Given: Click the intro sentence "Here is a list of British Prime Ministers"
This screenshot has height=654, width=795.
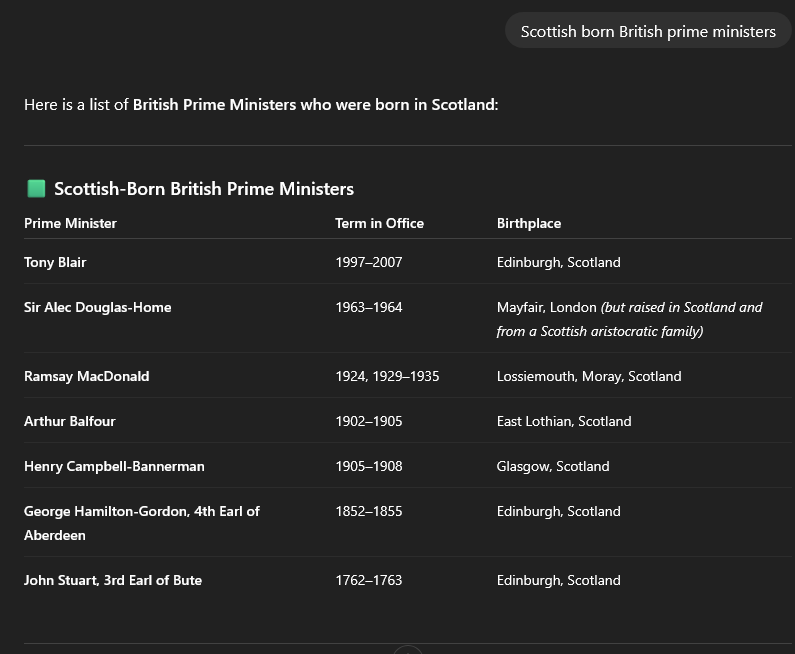Looking at the screenshot, I should pos(261,104).
